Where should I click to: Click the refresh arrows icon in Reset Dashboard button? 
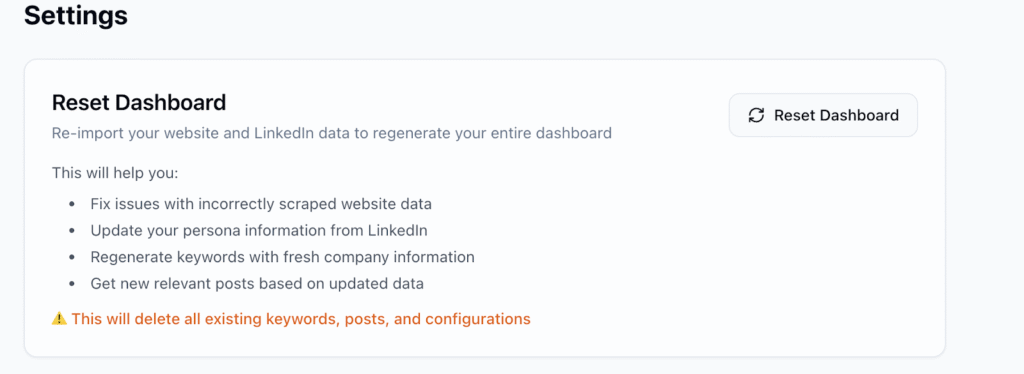[x=756, y=116]
